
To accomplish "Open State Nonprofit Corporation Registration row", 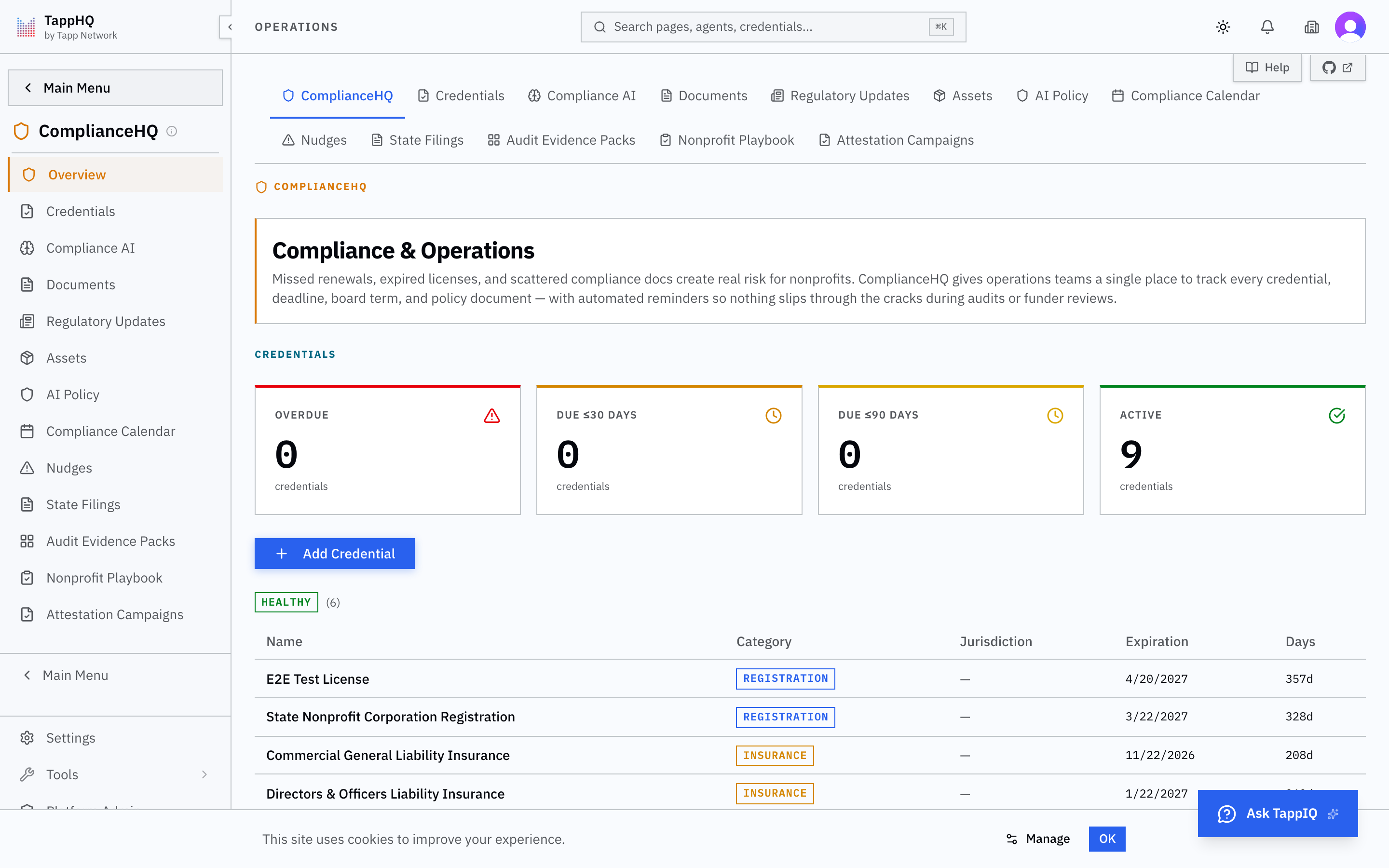I will 810,717.
